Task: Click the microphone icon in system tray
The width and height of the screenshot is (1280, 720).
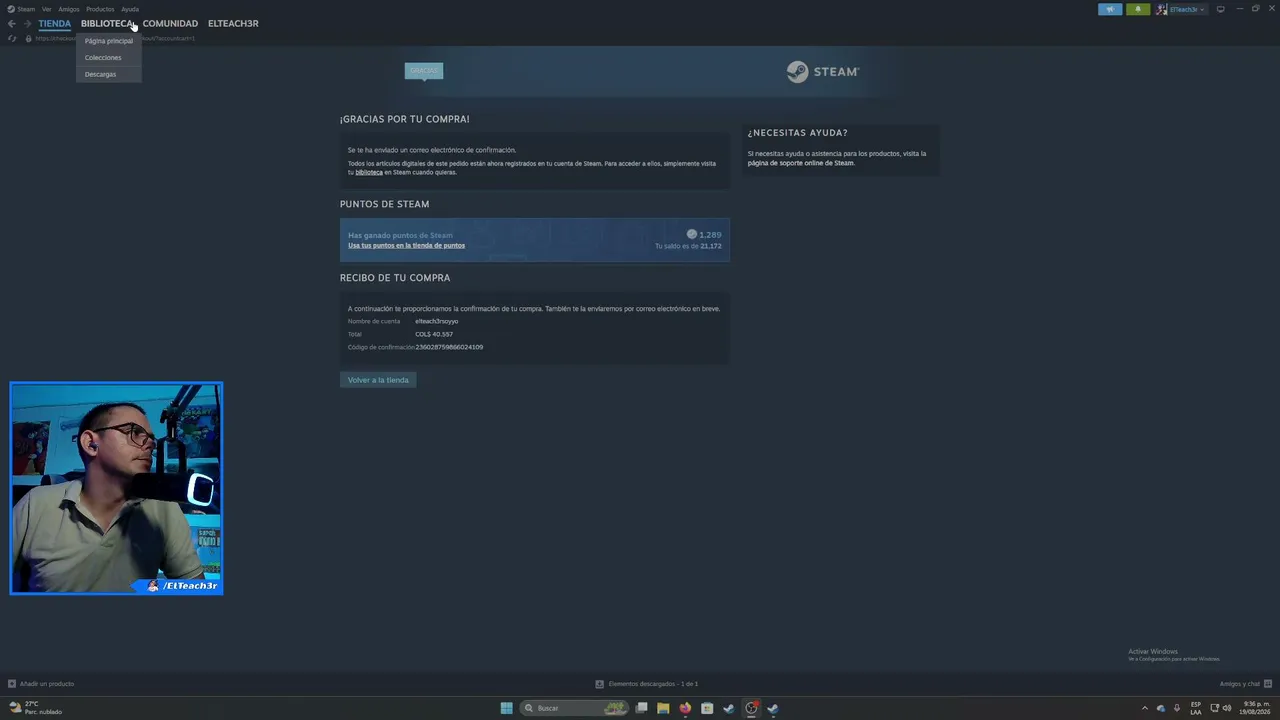Action: point(1177,708)
